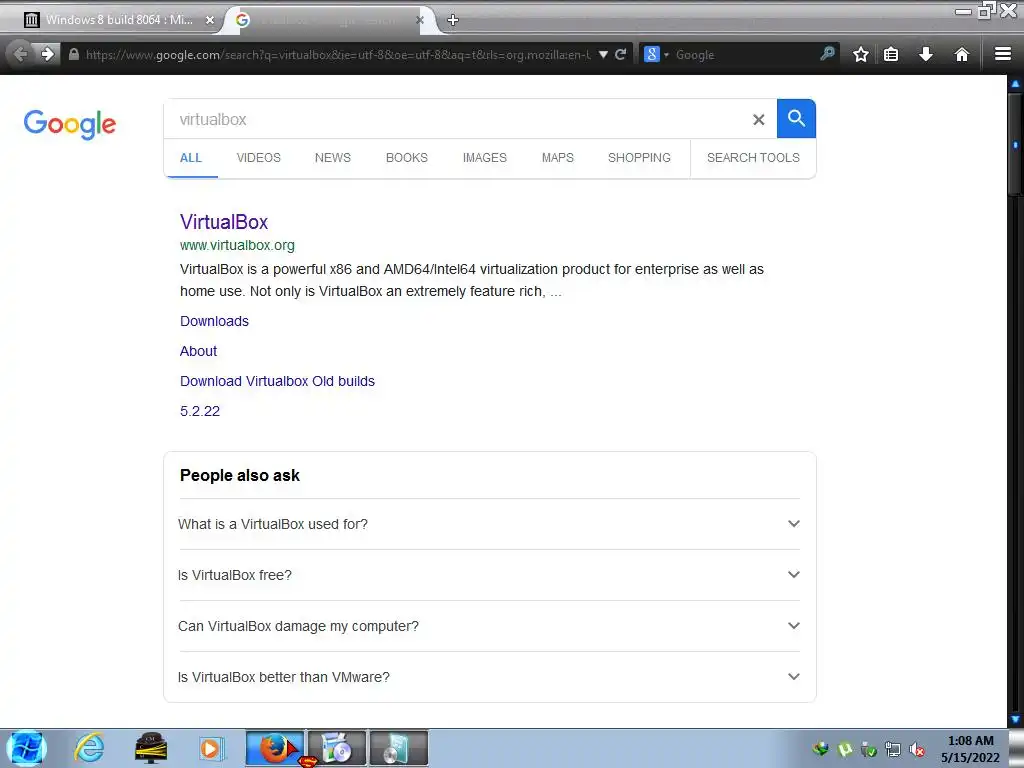The image size is (1024, 768).
Task: Reload the page with the refresh icon
Action: coord(620,54)
